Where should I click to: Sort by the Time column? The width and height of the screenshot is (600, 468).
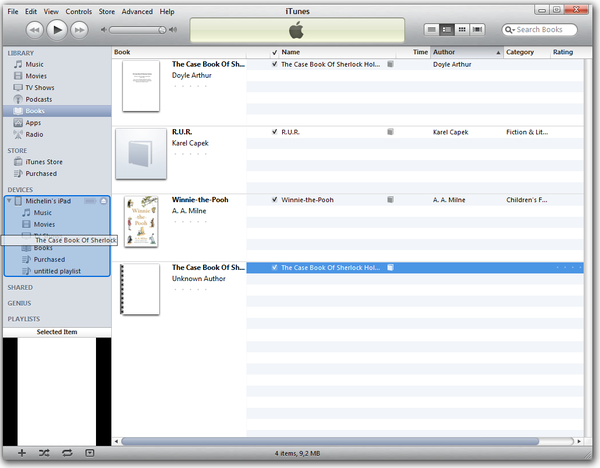click(420, 52)
